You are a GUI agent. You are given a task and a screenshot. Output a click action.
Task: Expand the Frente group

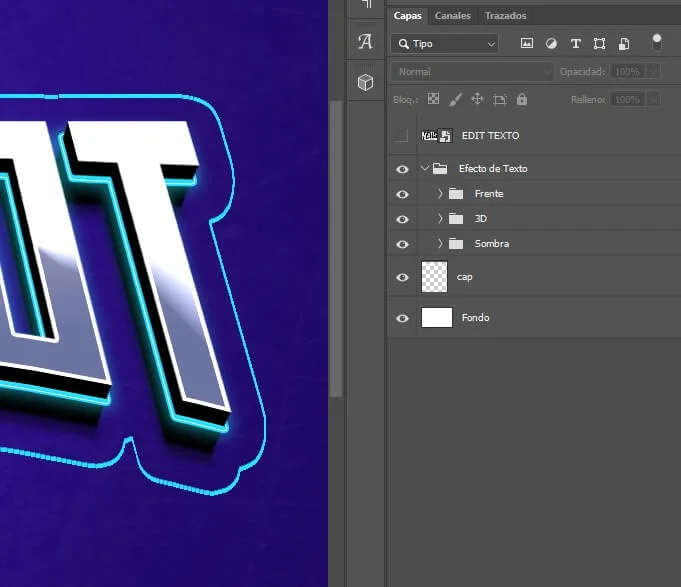point(440,194)
